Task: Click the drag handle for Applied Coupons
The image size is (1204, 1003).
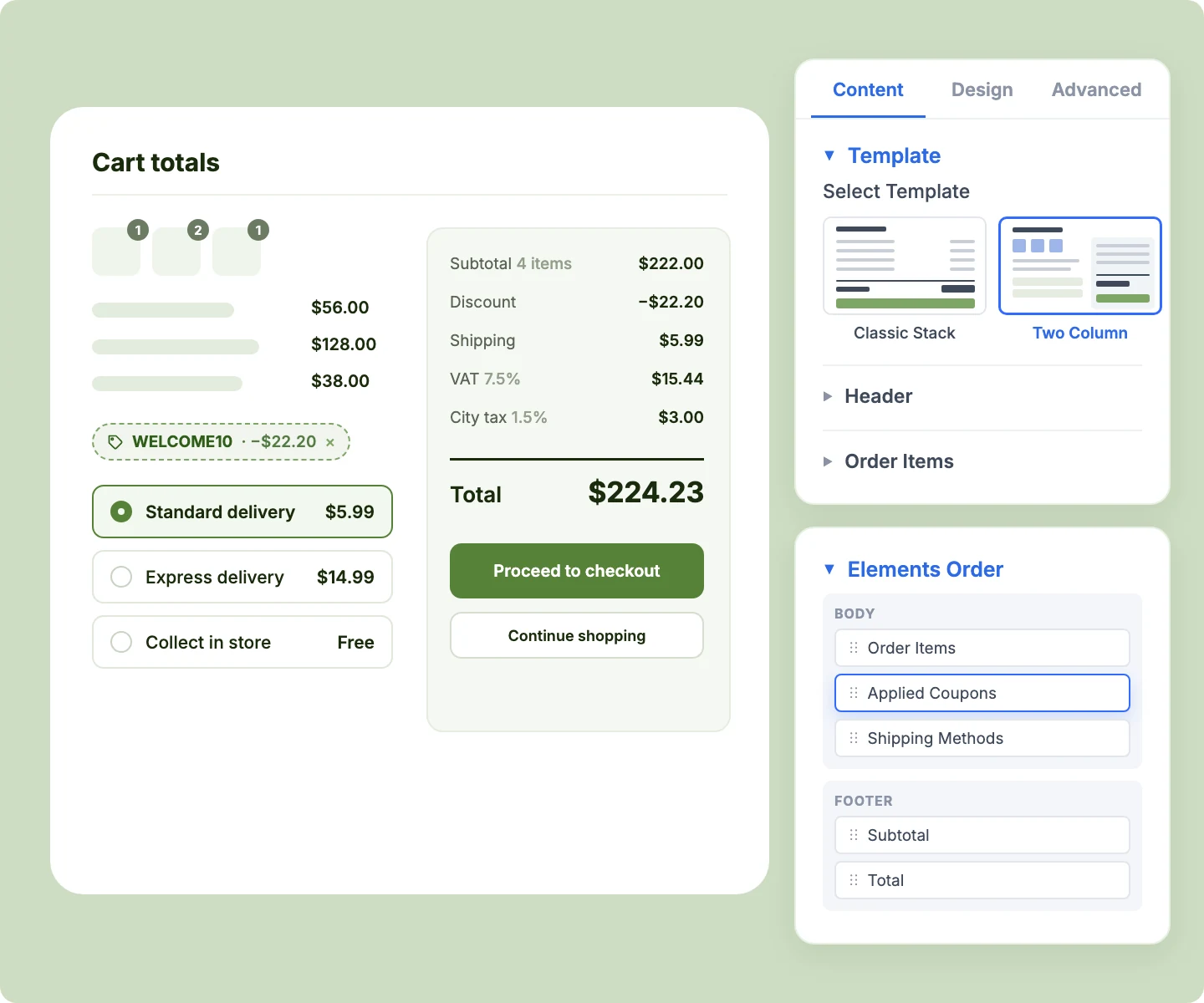Action: tap(854, 693)
